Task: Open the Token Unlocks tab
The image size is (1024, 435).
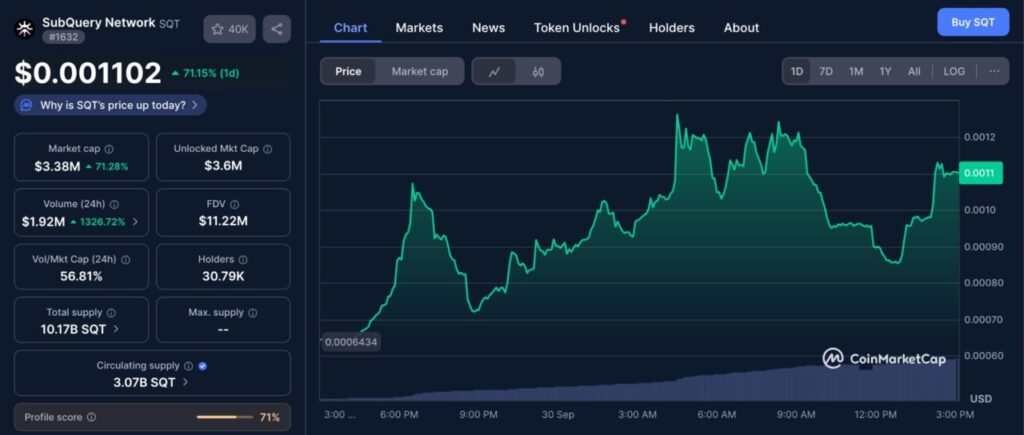Action: click(577, 28)
